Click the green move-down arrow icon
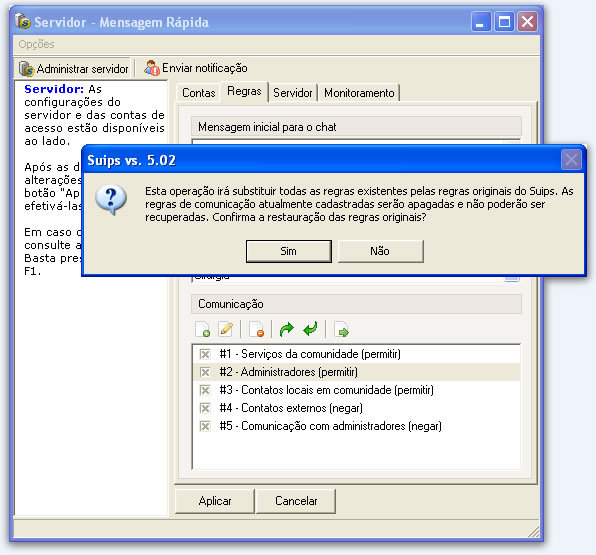The image size is (596, 555). pos(311,329)
